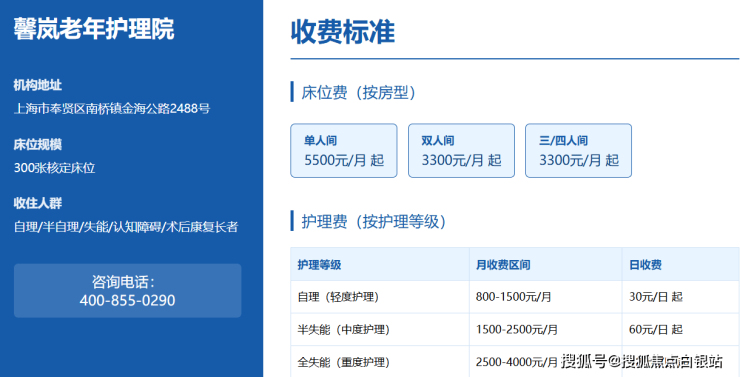Select the 单人间 5500元/月 card
The height and width of the screenshot is (377, 740).
pyautogui.click(x=344, y=151)
